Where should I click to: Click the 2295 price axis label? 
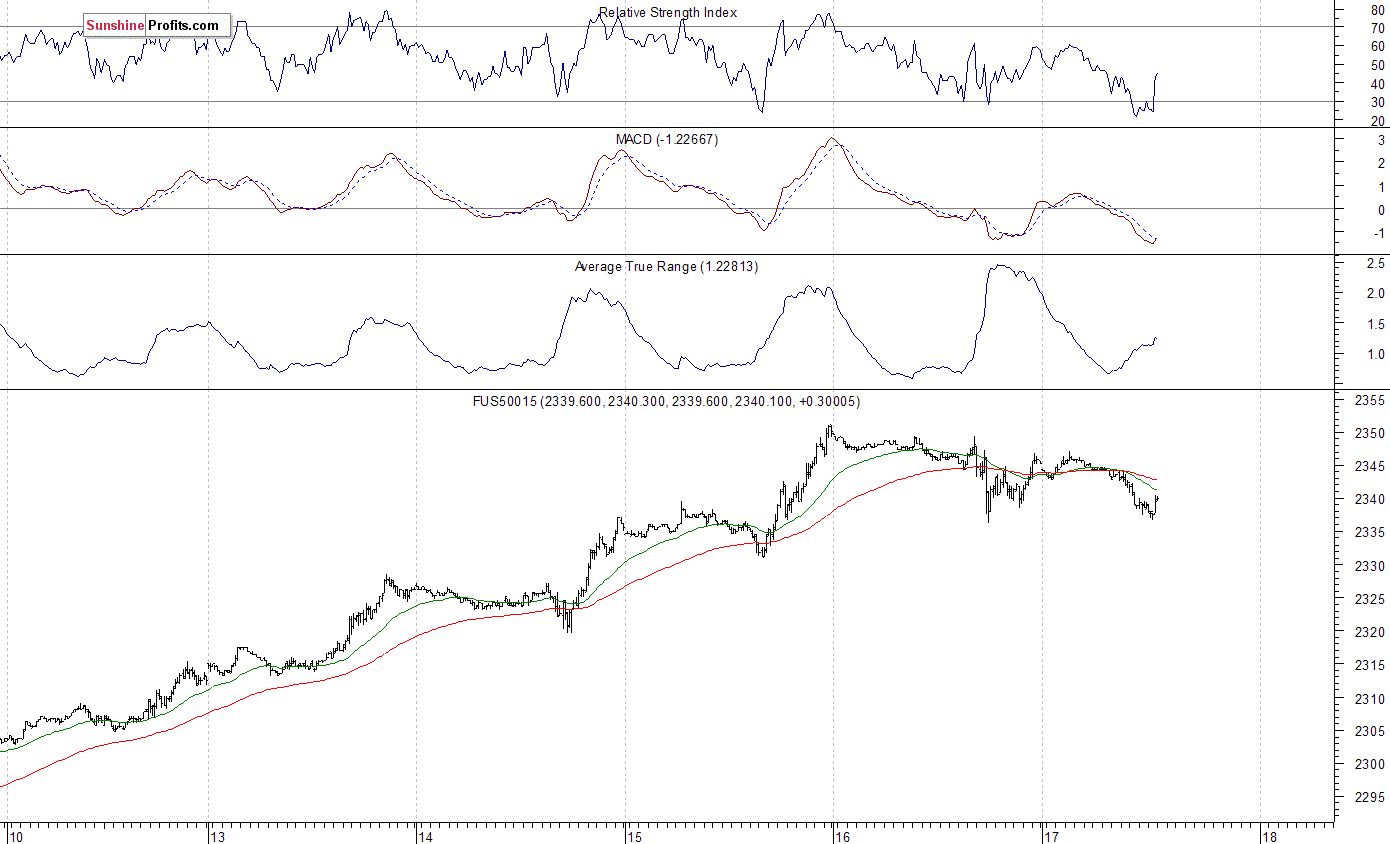click(1369, 798)
